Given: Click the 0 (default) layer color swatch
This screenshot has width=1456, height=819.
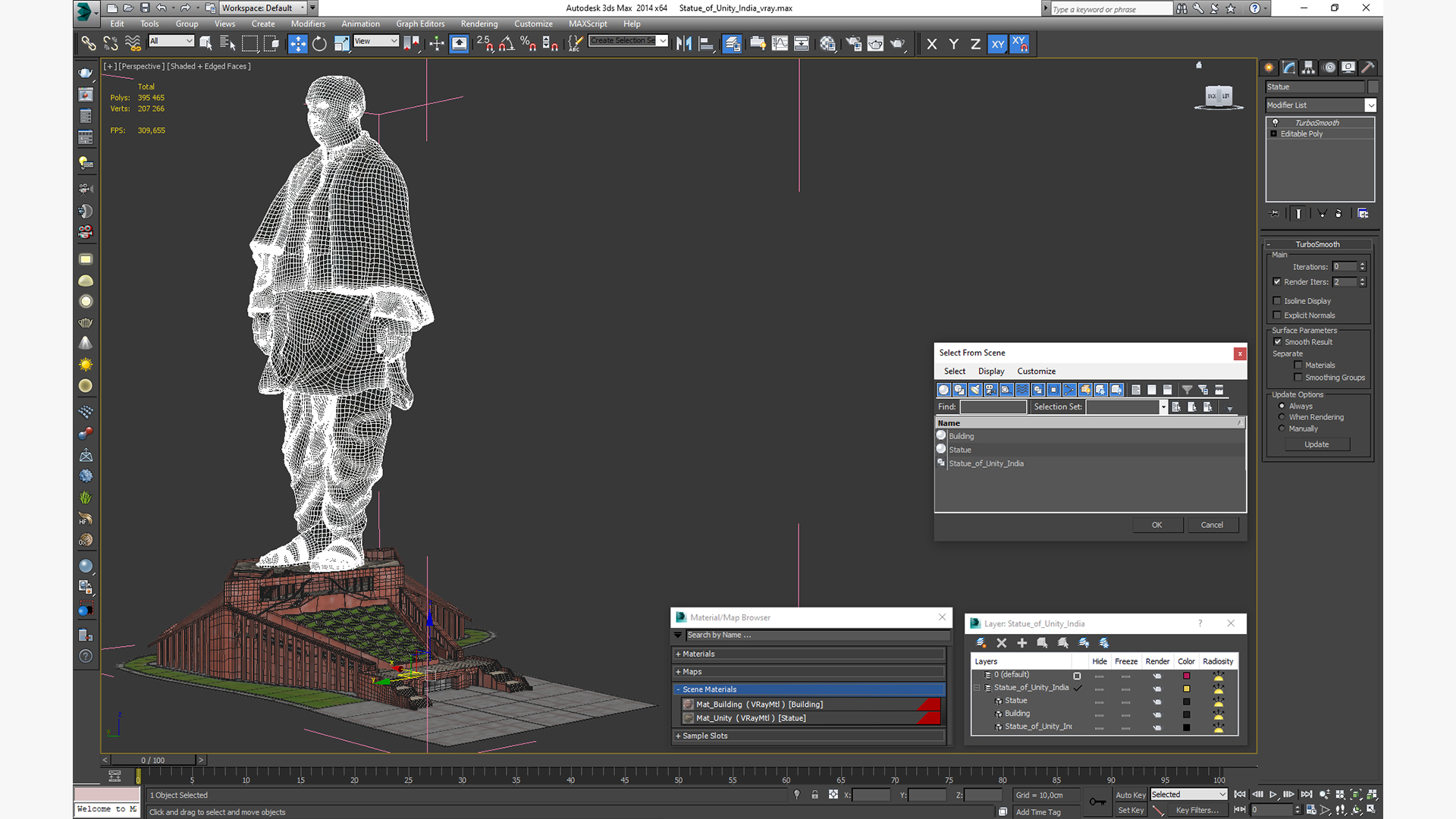Looking at the screenshot, I should pyautogui.click(x=1186, y=676).
